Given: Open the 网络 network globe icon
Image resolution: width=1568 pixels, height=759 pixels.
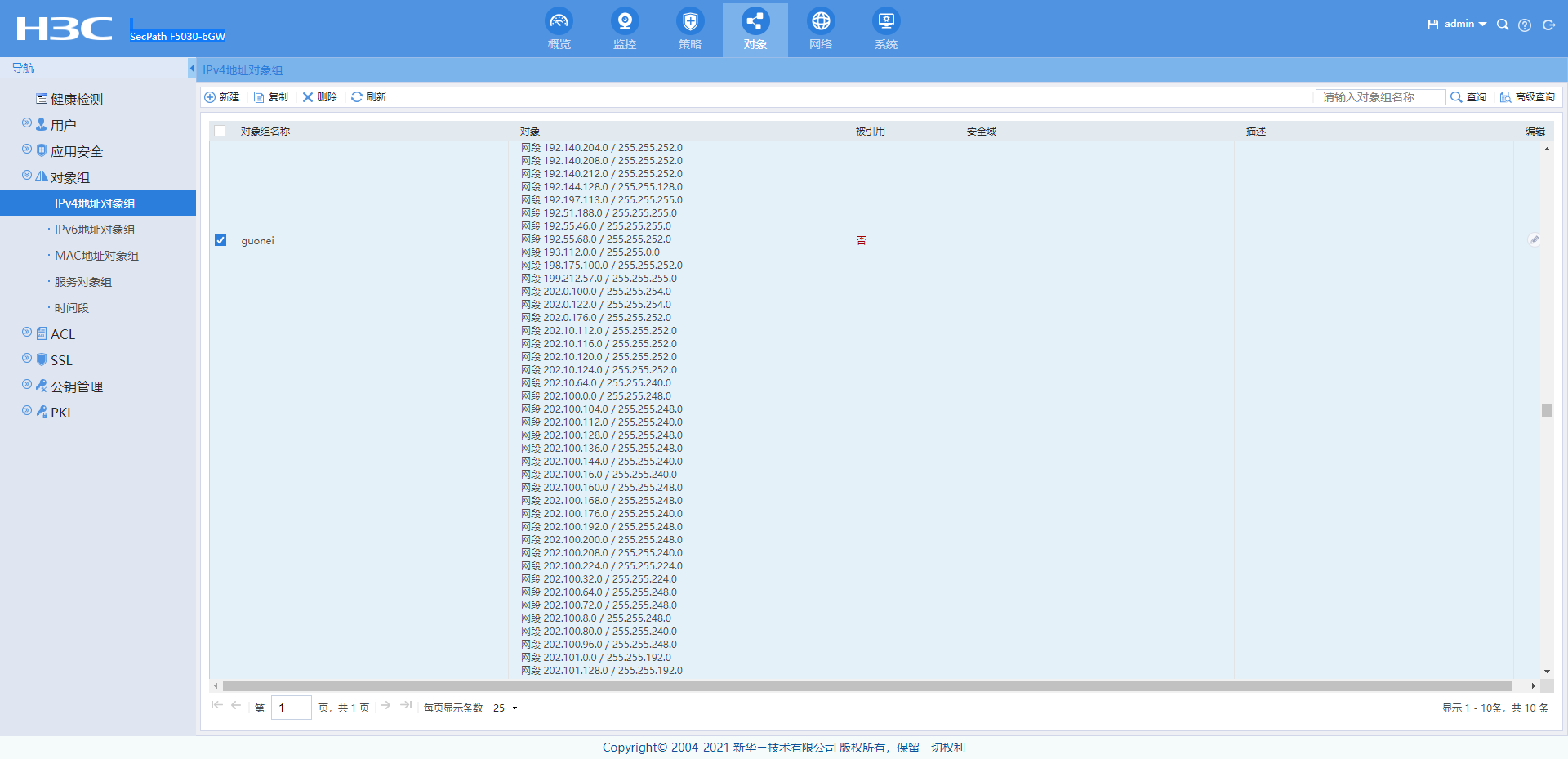Looking at the screenshot, I should pyautogui.click(x=821, y=29).
